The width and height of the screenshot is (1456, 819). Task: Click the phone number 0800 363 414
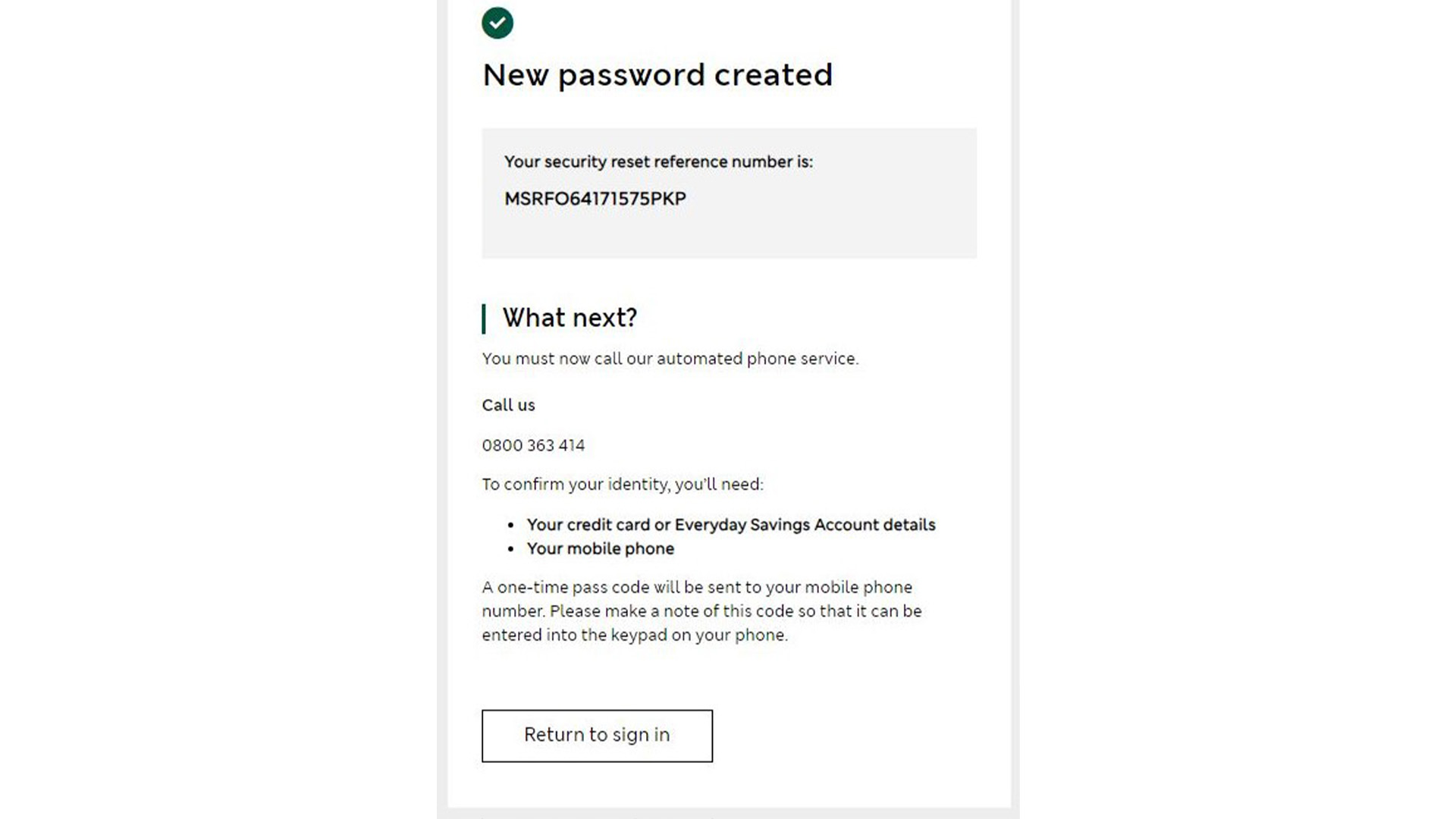click(x=533, y=445)
